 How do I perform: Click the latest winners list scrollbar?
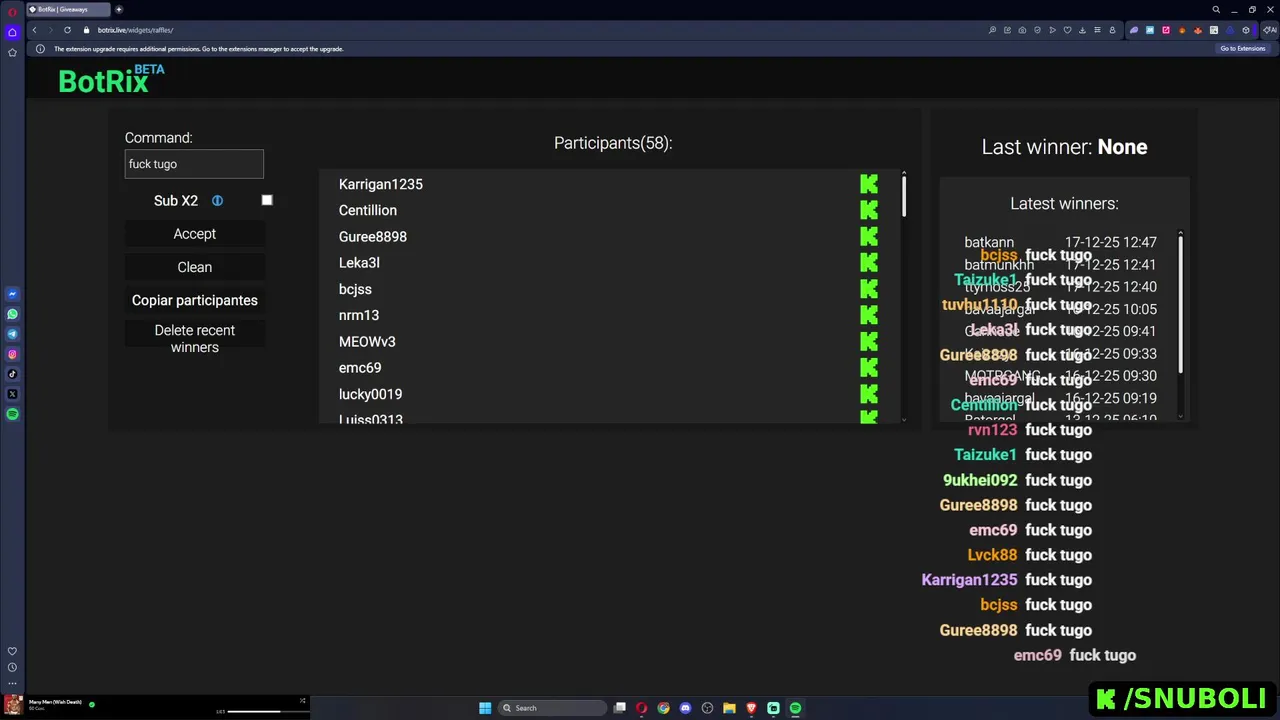(1181, 305)
